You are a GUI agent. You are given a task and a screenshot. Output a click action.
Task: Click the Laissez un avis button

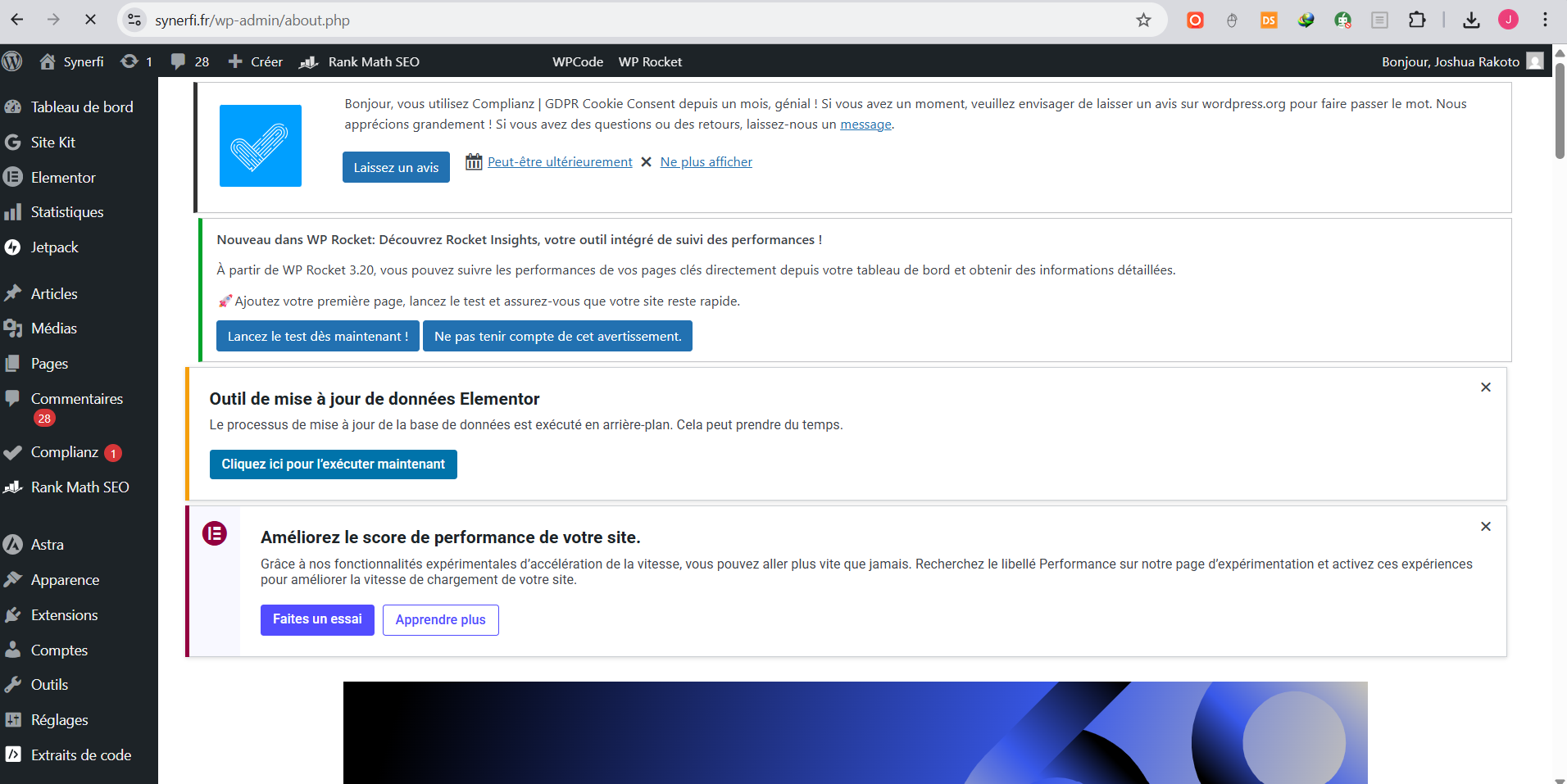coord(396,167)
